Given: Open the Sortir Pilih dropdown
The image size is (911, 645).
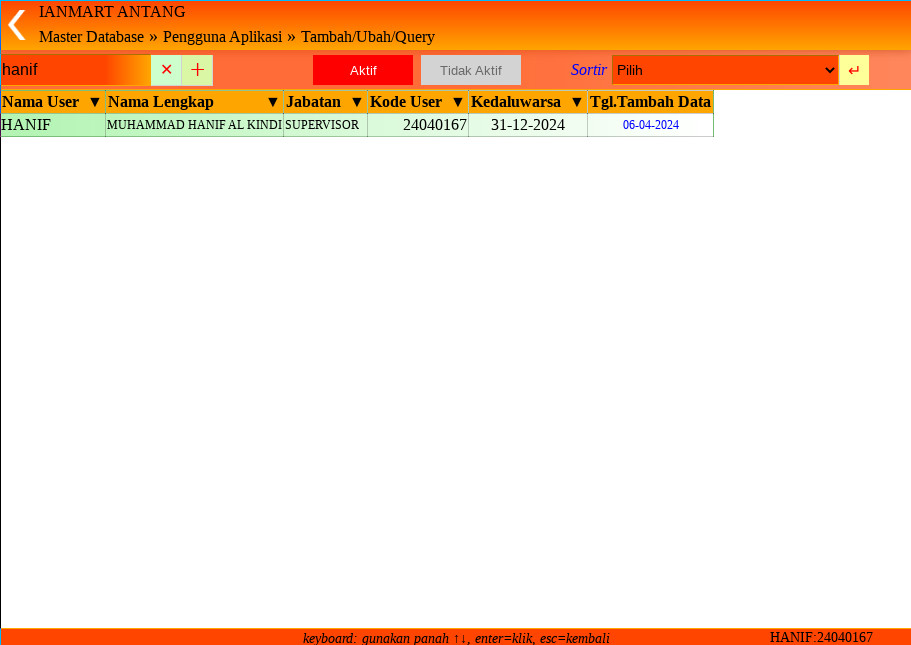Looking at the screenshot, I should (x=725, y=70).
